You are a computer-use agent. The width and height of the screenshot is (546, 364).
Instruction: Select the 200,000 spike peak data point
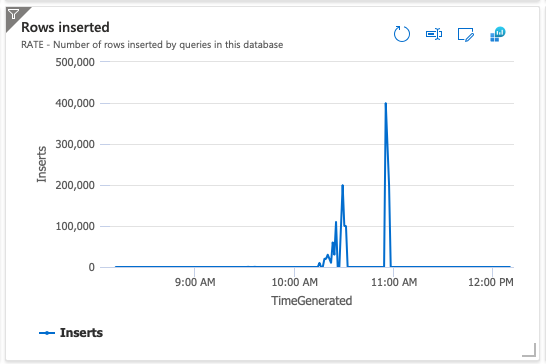click(x=343, y=185)
